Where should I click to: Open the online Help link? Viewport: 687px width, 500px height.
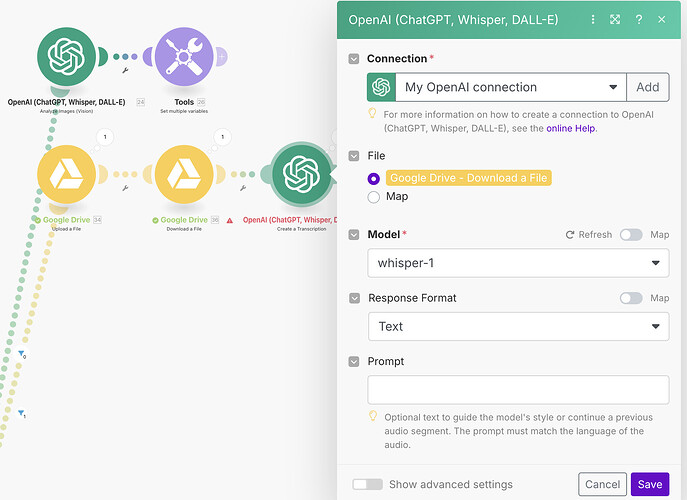point(572,128)
